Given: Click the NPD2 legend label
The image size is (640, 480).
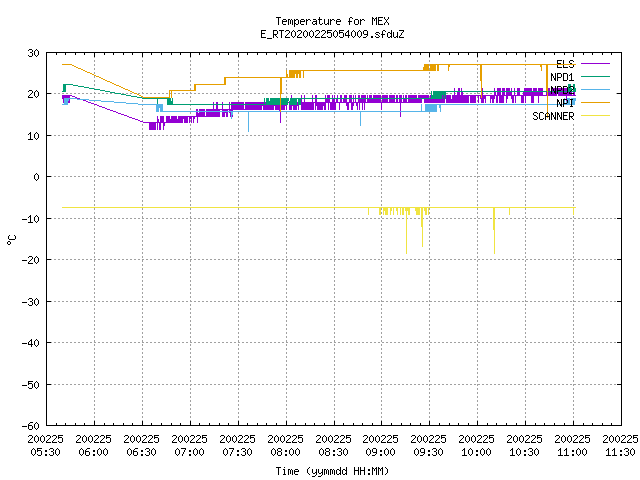Looking at the screenshot, I should (x=562, y=90).
